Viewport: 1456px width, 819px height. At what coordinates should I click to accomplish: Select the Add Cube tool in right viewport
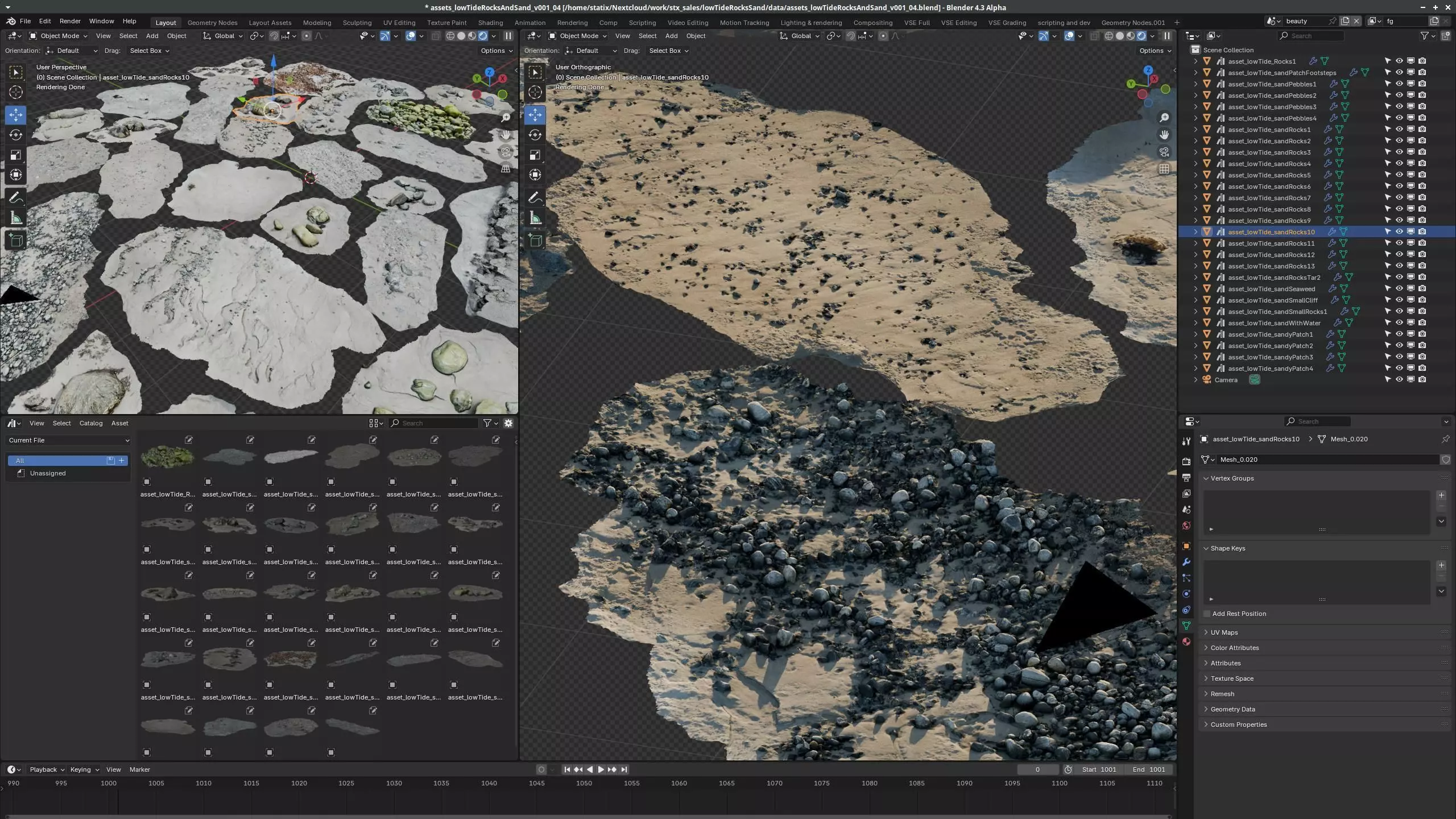pyautogui.click(x=535, y=240)
